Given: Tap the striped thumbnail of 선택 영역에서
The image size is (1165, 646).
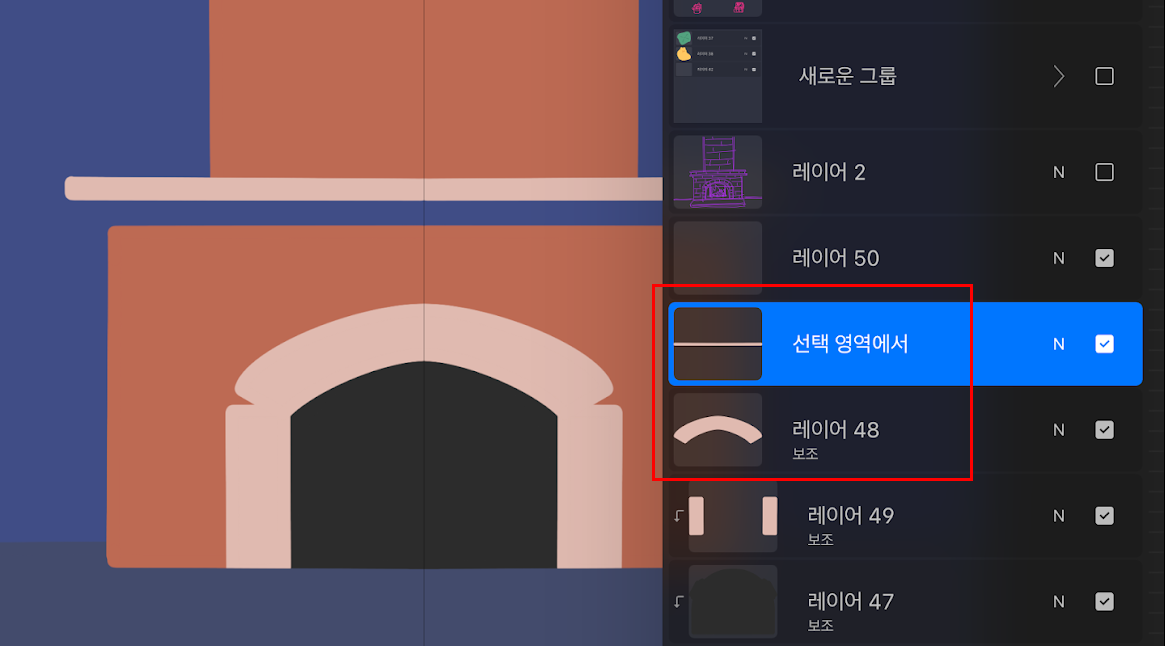Looking at the screenshot, I should tap(717, 343).
